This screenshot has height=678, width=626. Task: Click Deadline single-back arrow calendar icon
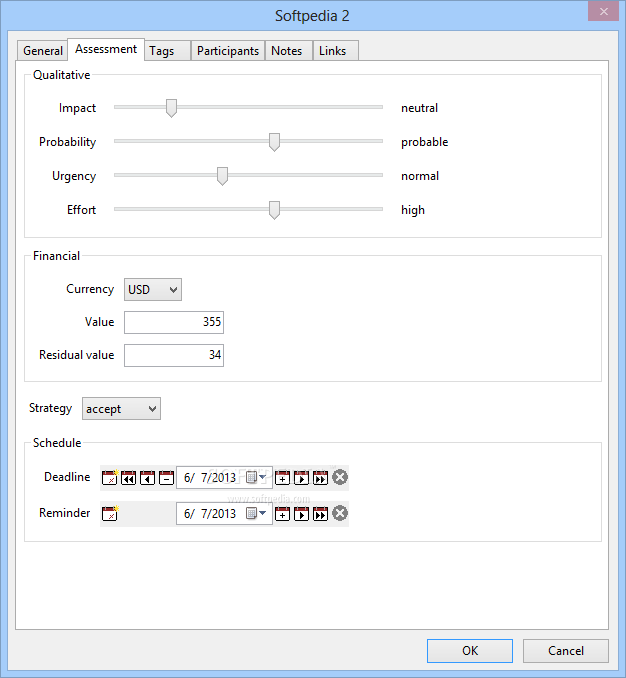(x=147, y=478)
